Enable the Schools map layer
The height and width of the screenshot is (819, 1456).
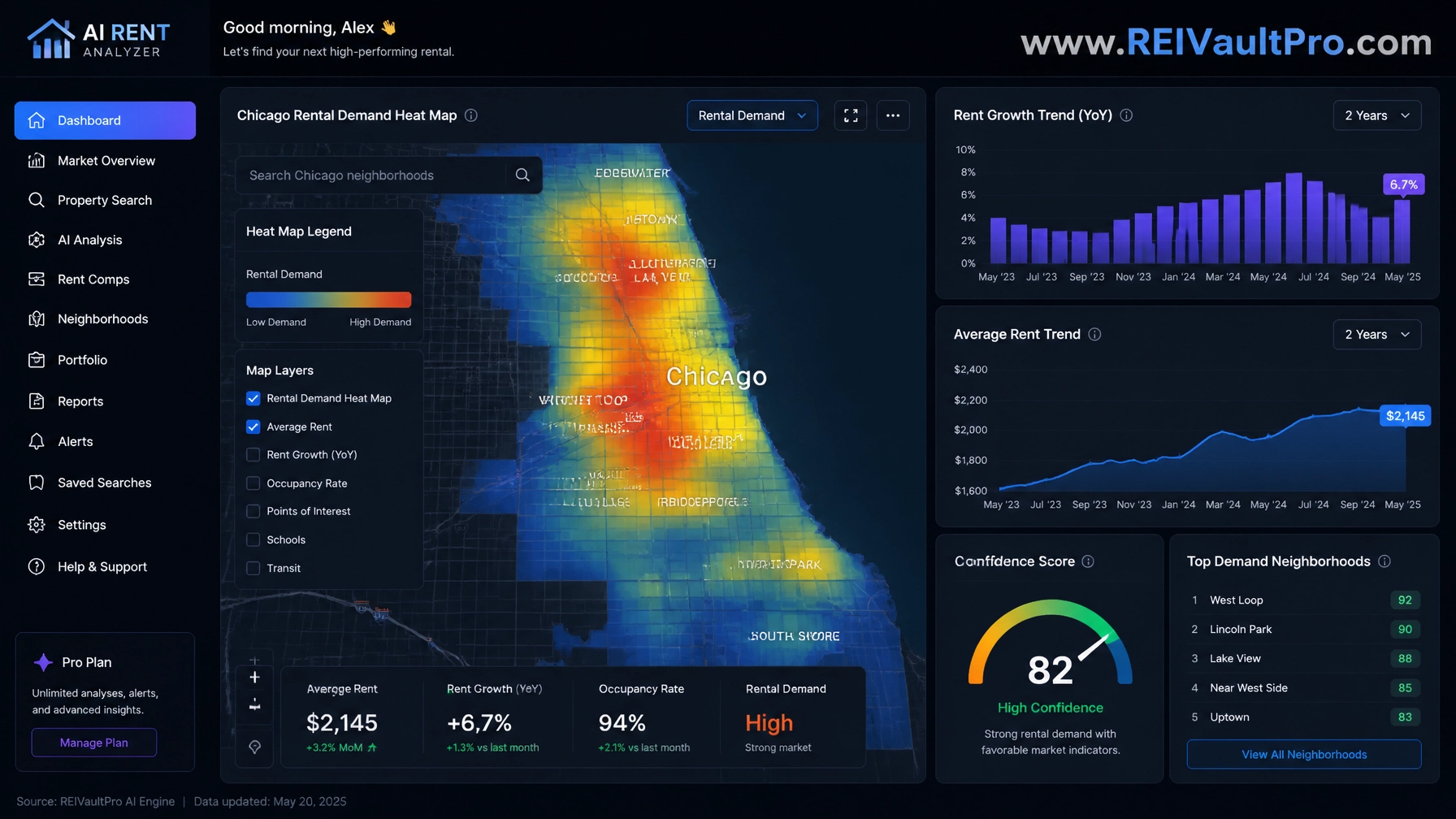click(253, 539)
